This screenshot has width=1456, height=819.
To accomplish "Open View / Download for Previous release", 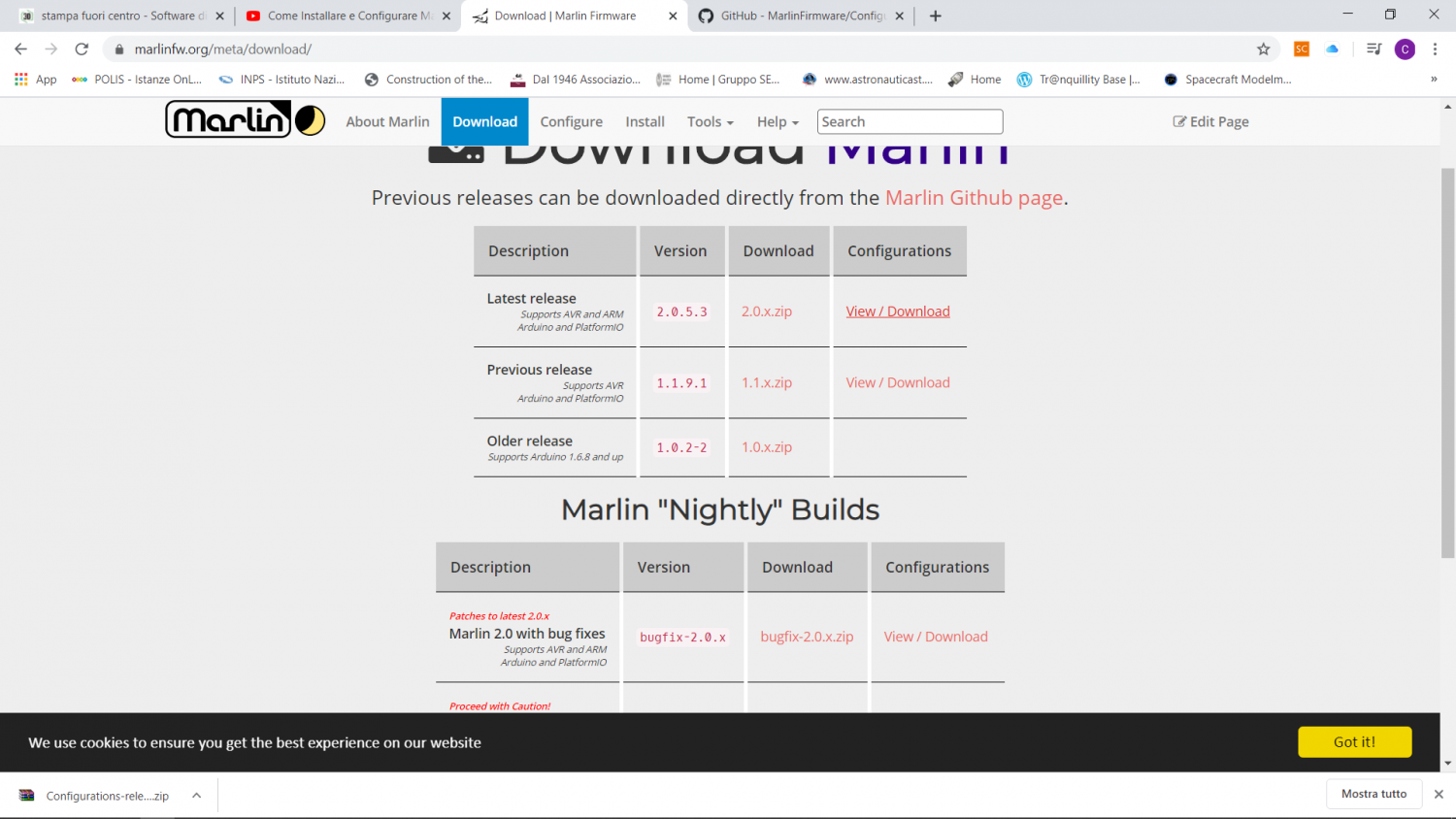I will (x=898, y=382).
